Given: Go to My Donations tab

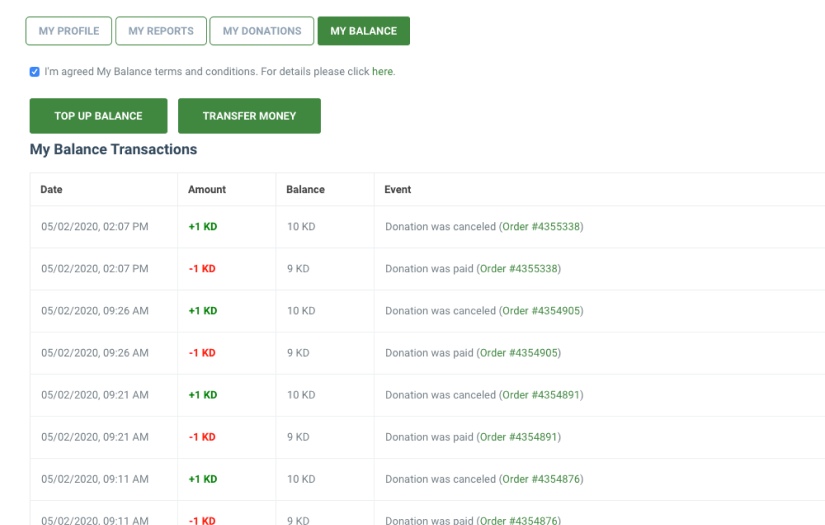Looking at the screenshot, I should [261, 31].
